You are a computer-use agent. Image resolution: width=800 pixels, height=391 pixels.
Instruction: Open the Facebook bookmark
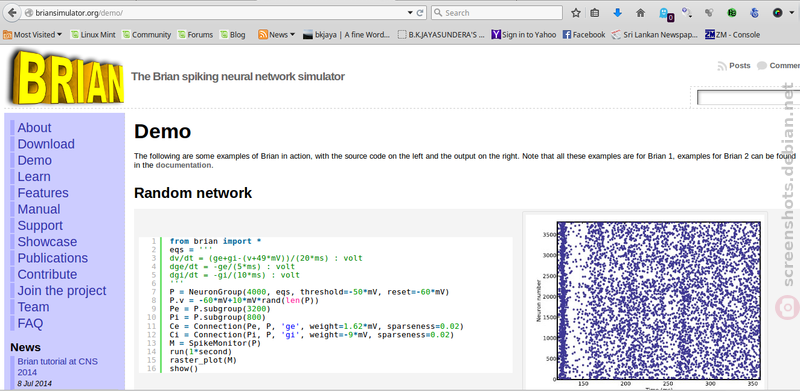click(x=584, y=35)
